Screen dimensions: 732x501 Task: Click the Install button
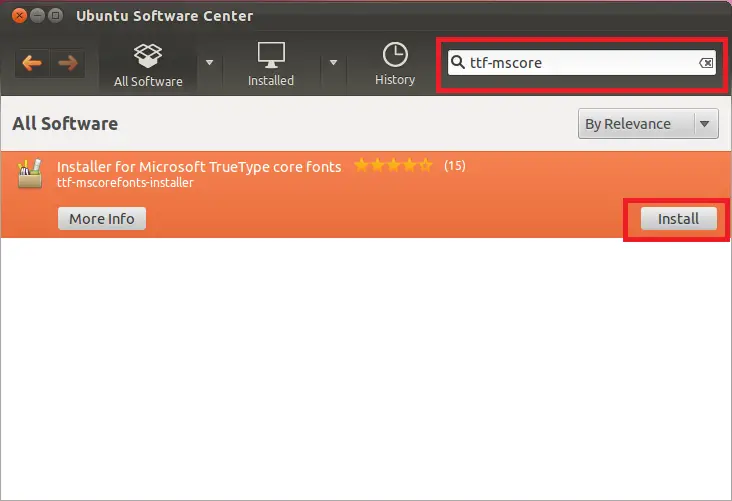(x=678, y=219)
